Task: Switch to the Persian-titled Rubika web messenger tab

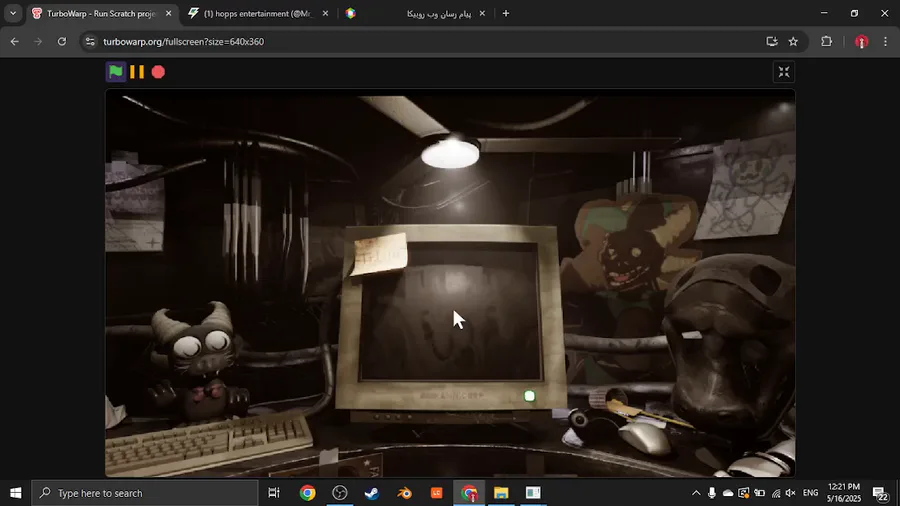Action: tap(415, 13)
